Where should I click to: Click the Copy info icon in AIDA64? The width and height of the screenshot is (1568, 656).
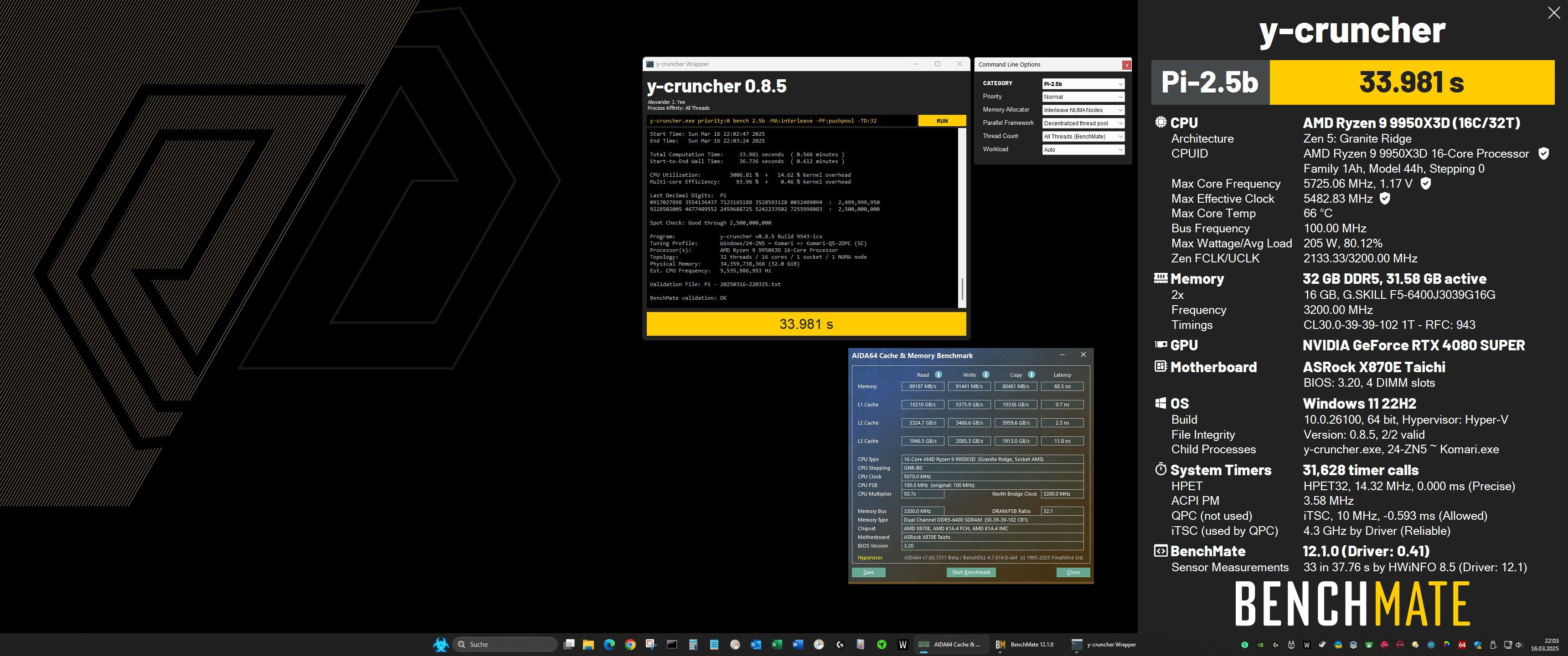click(1031, 374)
